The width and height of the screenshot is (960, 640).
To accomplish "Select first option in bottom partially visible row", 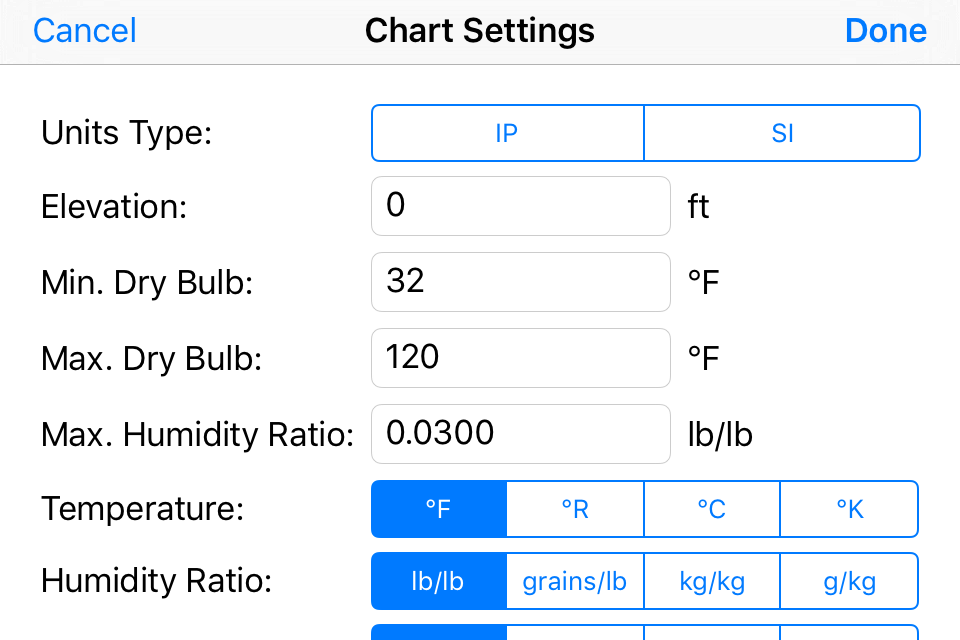I will (x=439, y=633).
